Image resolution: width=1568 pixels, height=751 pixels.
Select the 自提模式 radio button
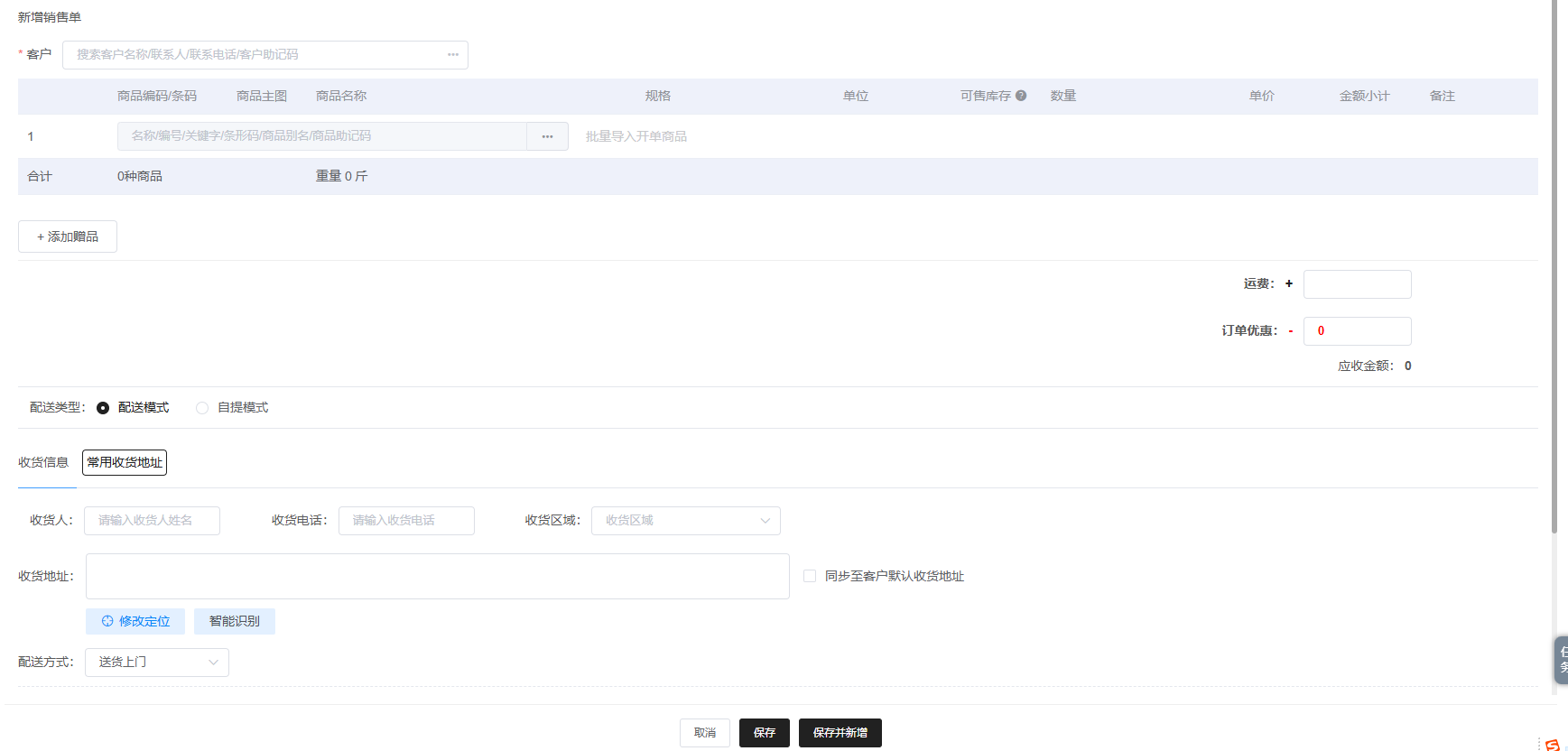(202, 408)
